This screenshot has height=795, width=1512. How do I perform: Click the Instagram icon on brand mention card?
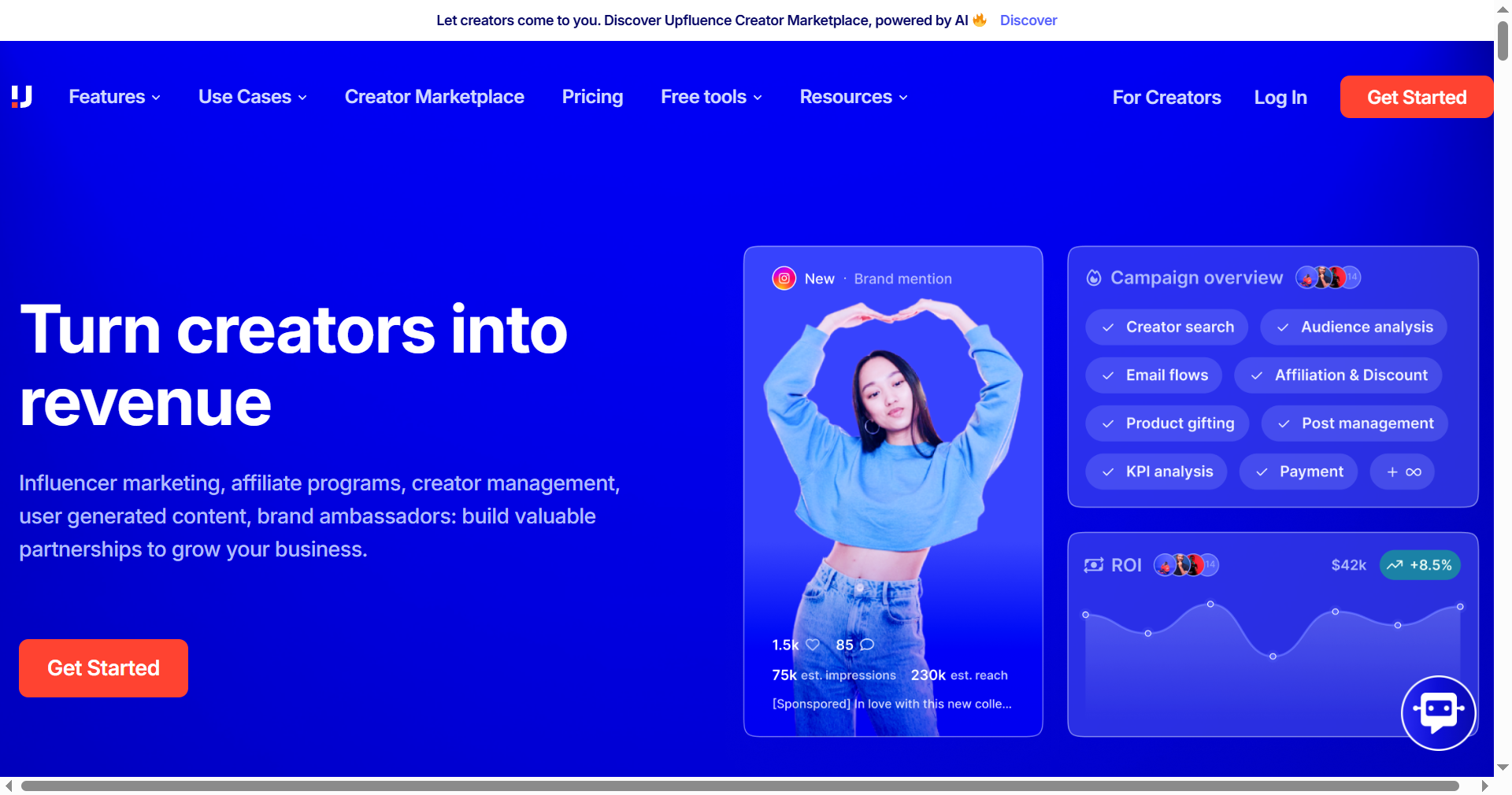pos(784,279)
